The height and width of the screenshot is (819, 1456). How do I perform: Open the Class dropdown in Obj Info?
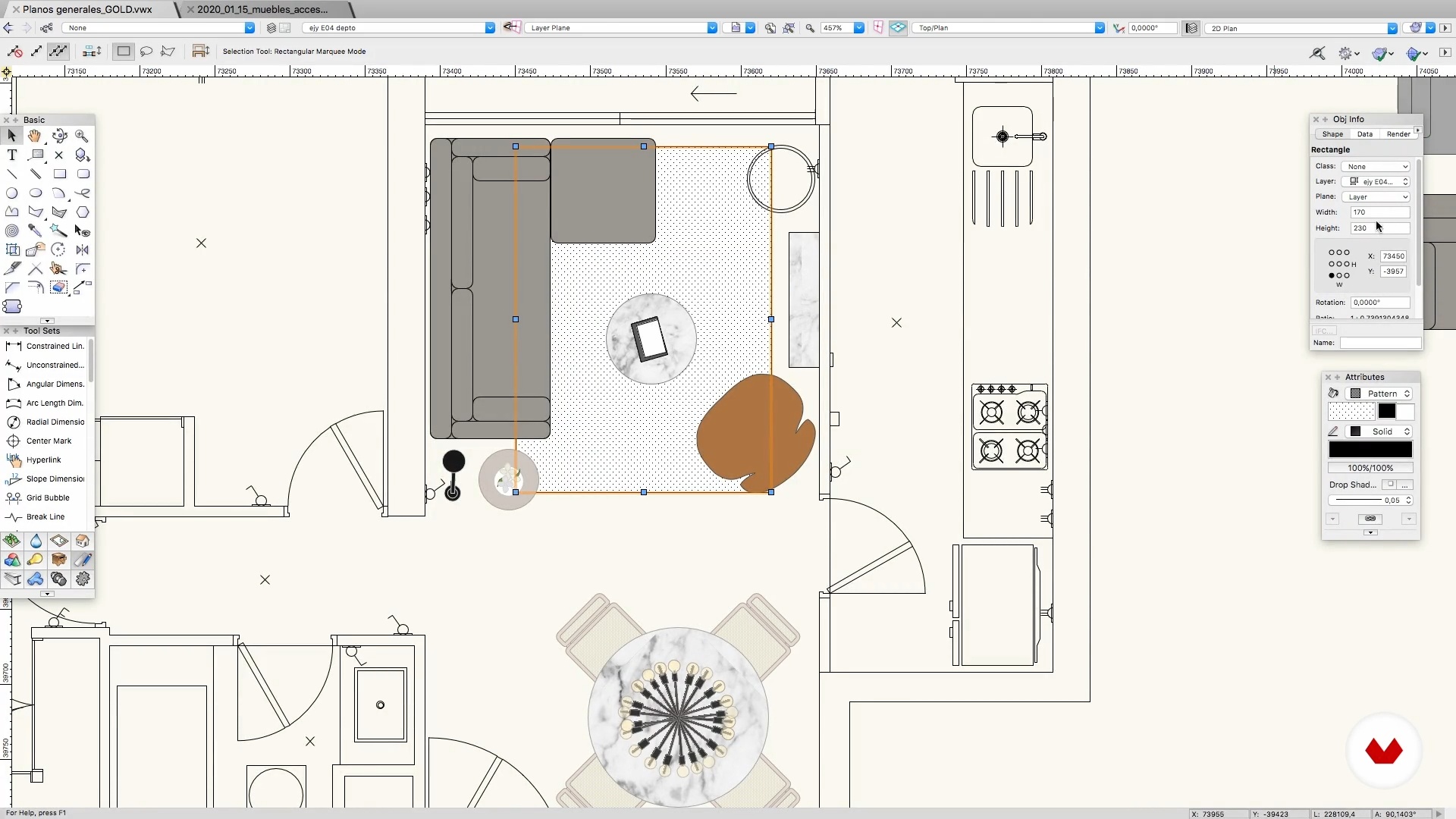(x=1376, y=166)
